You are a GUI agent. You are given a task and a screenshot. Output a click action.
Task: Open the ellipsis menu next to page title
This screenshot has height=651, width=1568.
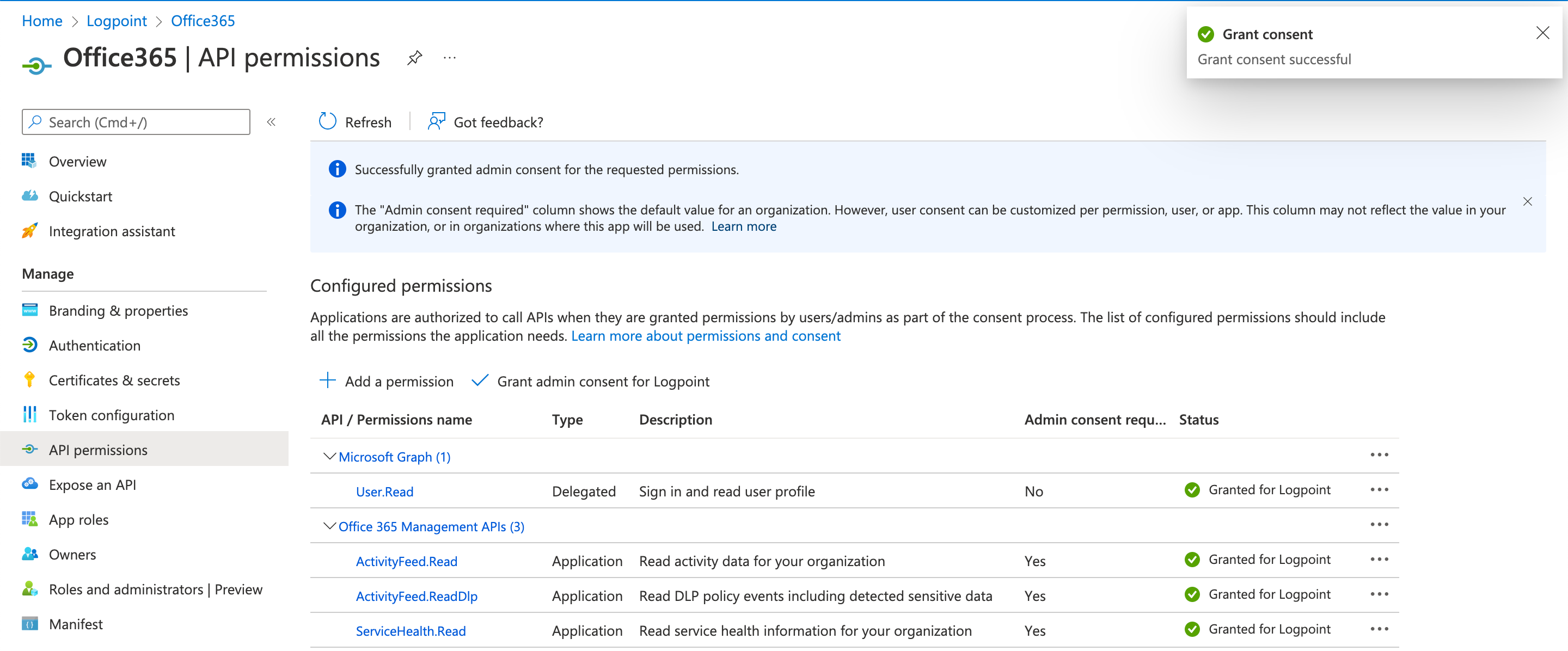pos(449,58)
